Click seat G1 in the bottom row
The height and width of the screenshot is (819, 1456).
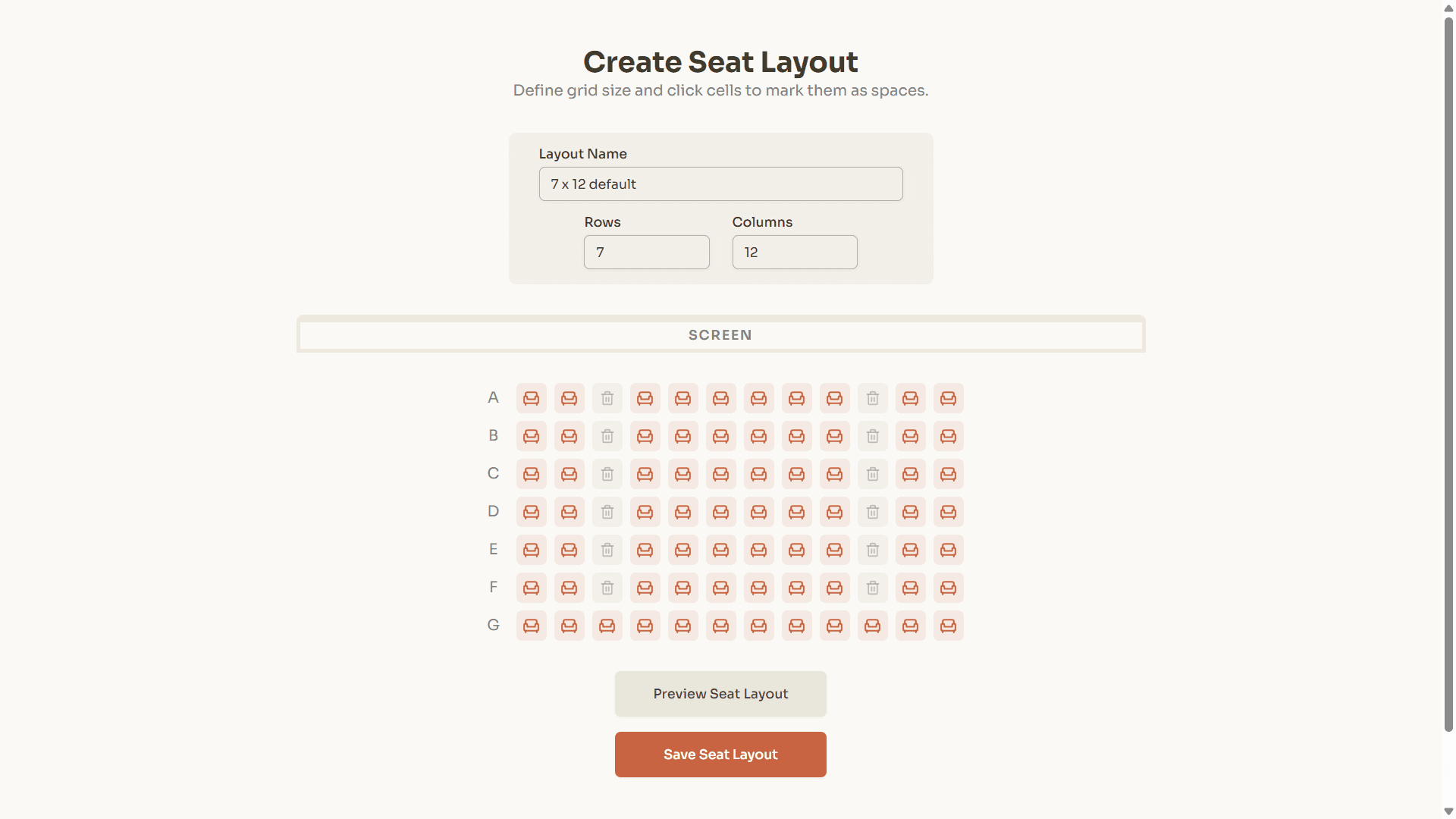pos(531,626)
